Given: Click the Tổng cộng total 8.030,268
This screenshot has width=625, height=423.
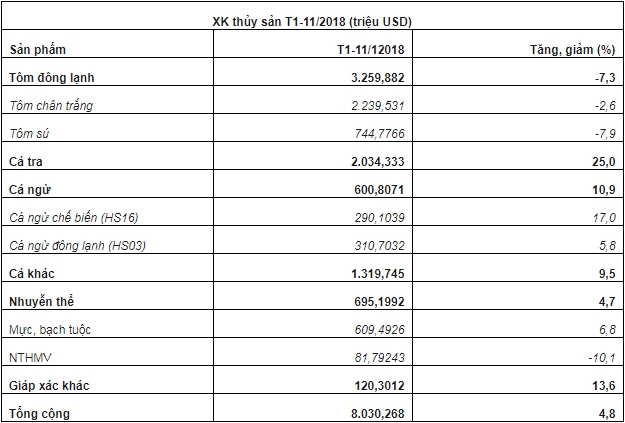Looking at the screenshot, I should click(x=378, y=412).
